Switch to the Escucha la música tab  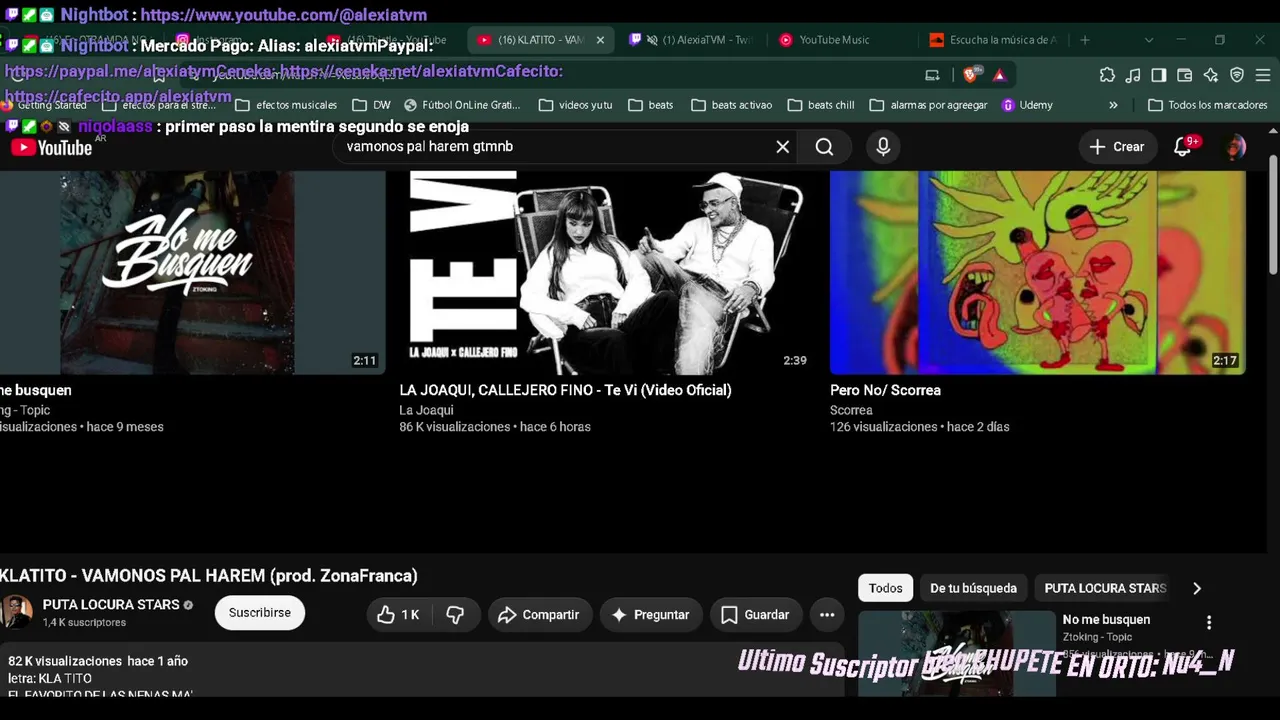pyautogui.click(x=992, y=40)
